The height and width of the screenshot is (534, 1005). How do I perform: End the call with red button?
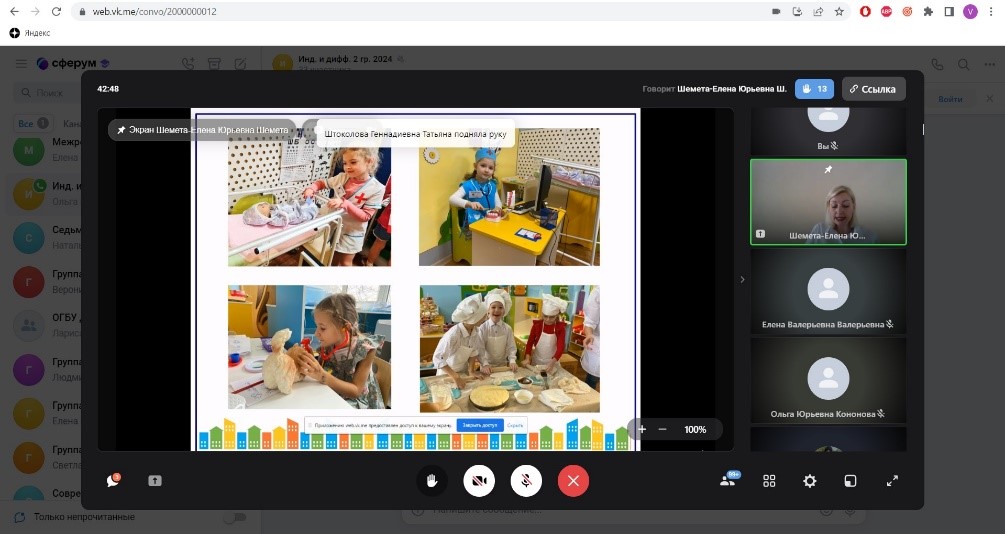573,481
